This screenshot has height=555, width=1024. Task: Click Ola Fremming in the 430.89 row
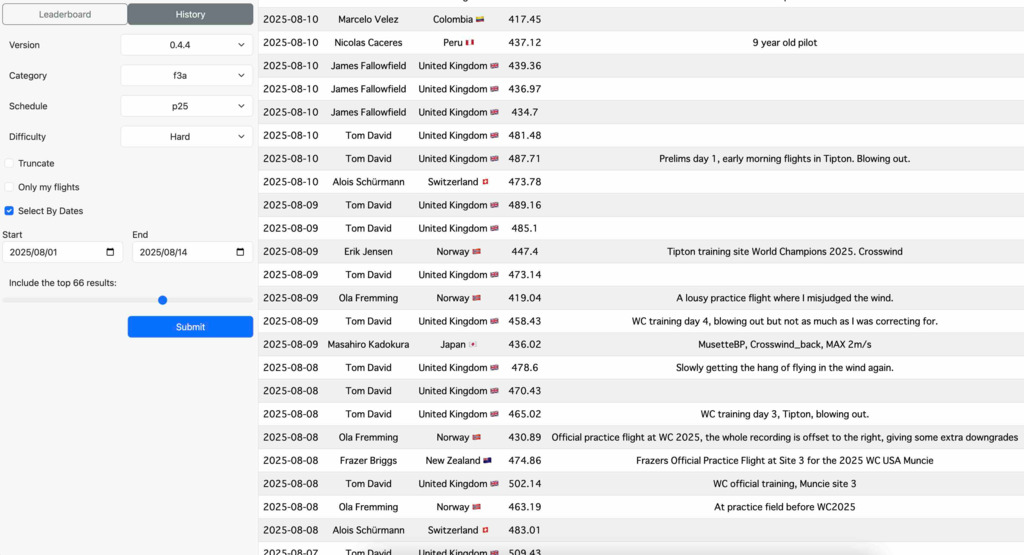point(368,437)
